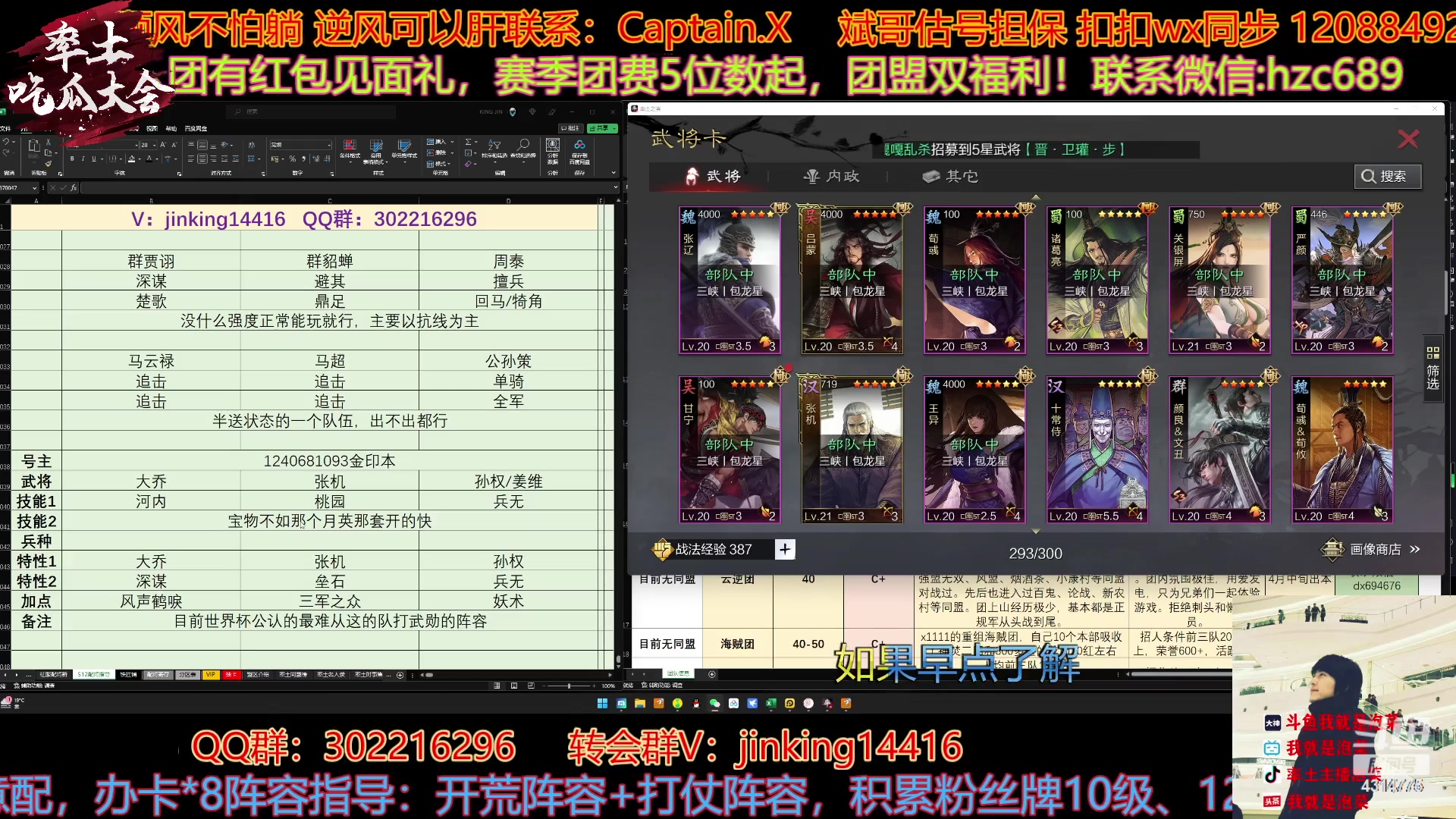Screen dimensions: 1456x819
Task: Select the red 抽卡 sheet tab
Action: click(x=231, y=674)
